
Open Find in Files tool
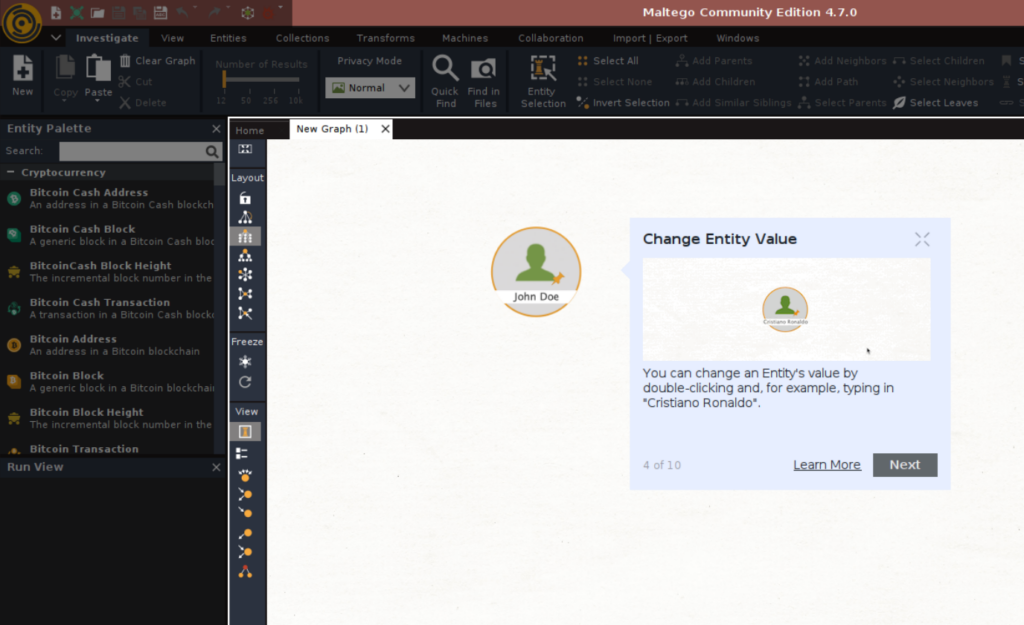pos(484,81)
